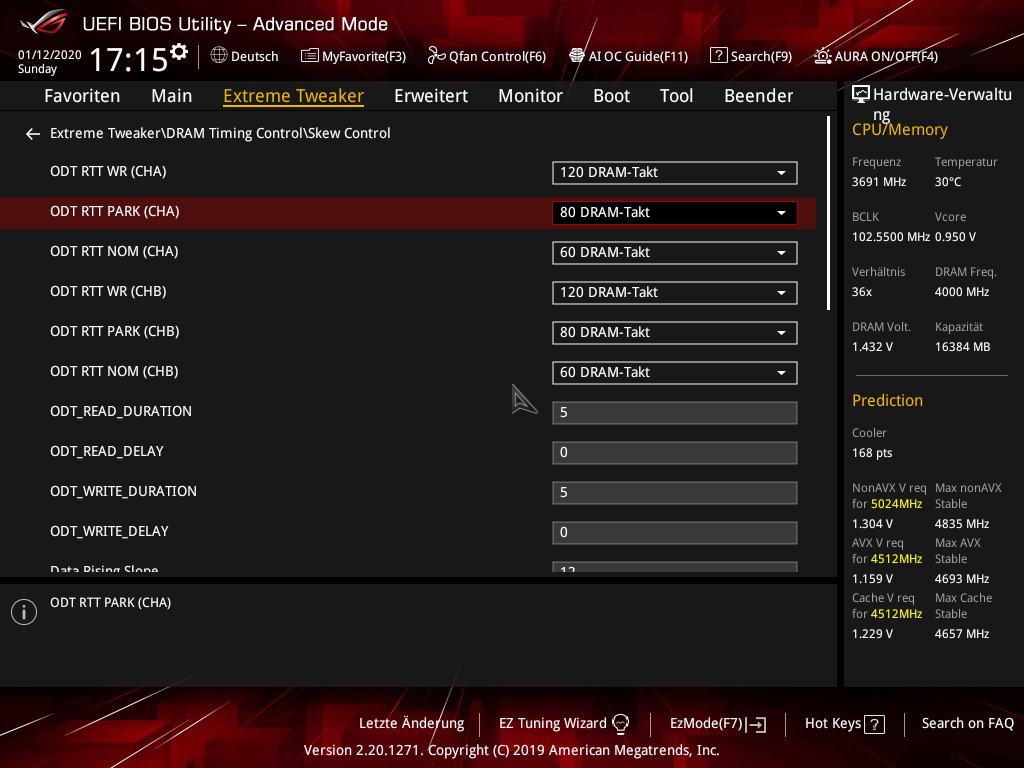Open Qfan Control fan icon
The height and width of the screenshot is (768, 1024).
point(436,56)
